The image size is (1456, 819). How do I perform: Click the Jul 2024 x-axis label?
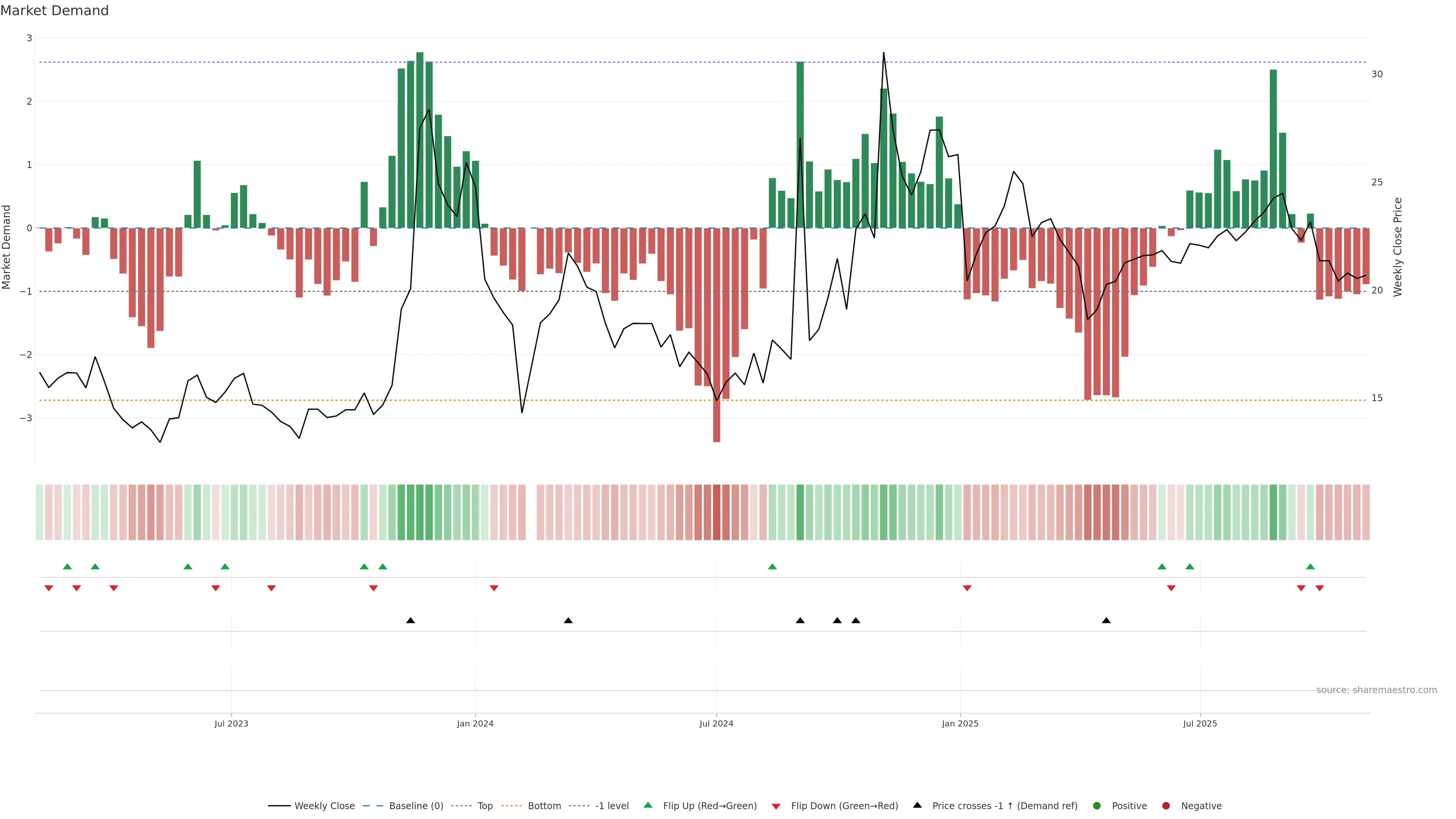[x=716, y=723]
